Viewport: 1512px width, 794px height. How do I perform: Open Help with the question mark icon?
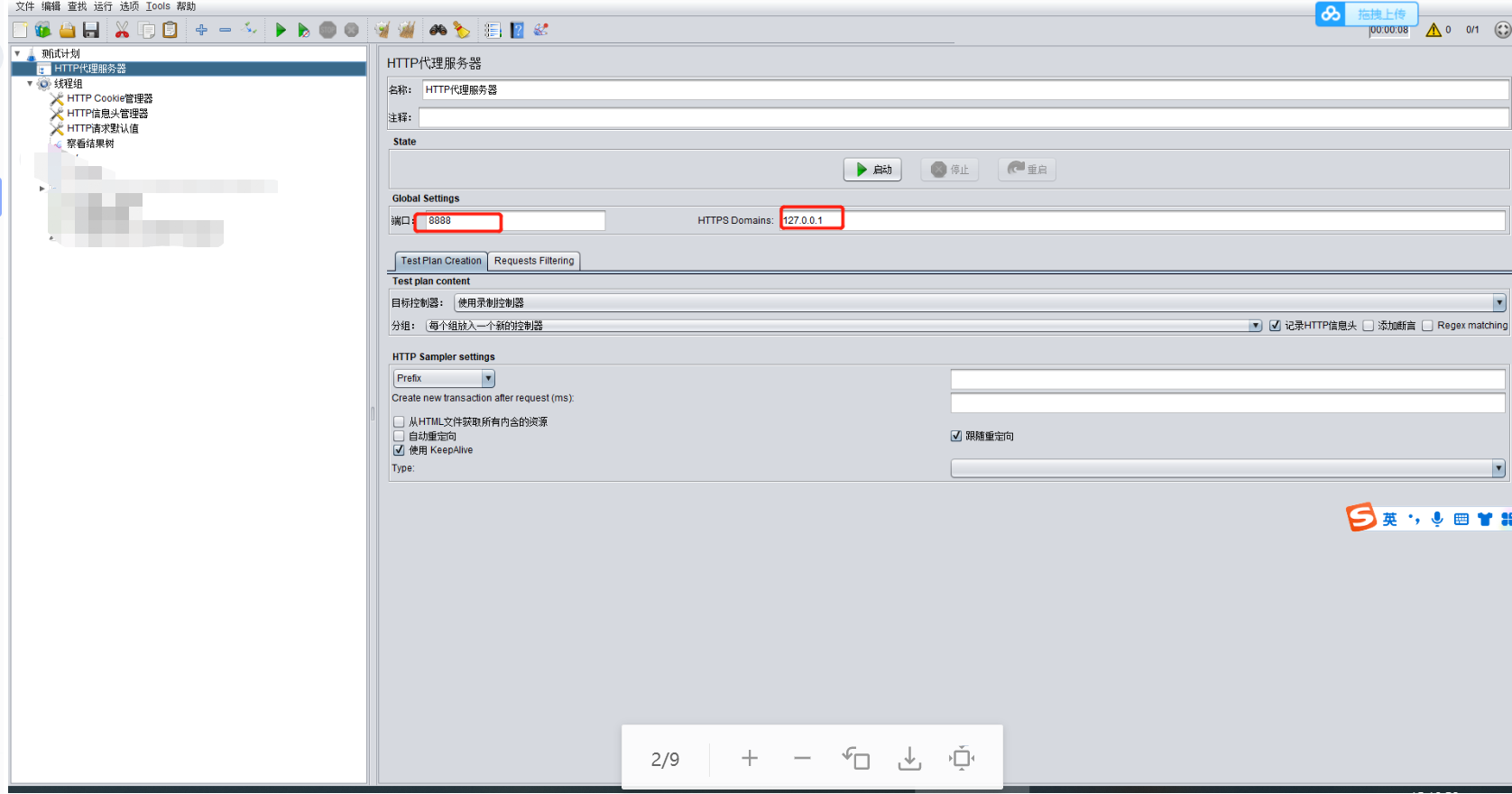click(517, 31)
